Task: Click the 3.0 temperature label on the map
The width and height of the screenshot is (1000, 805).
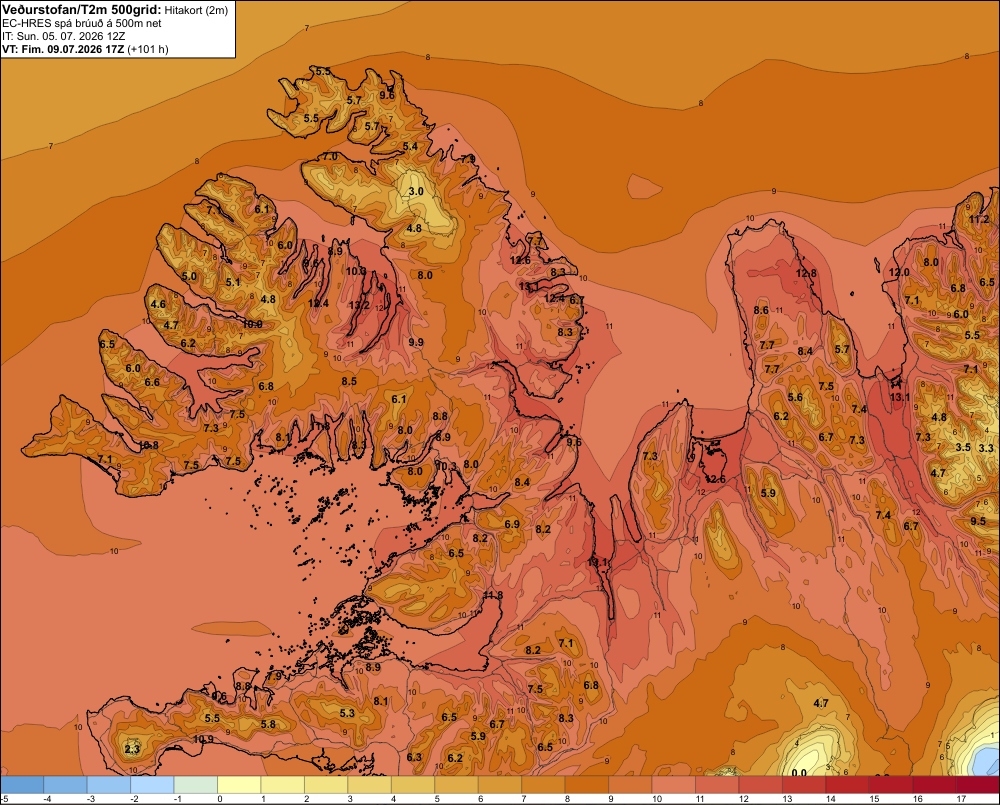Action: pyautogui.click(x=416, y=191)
